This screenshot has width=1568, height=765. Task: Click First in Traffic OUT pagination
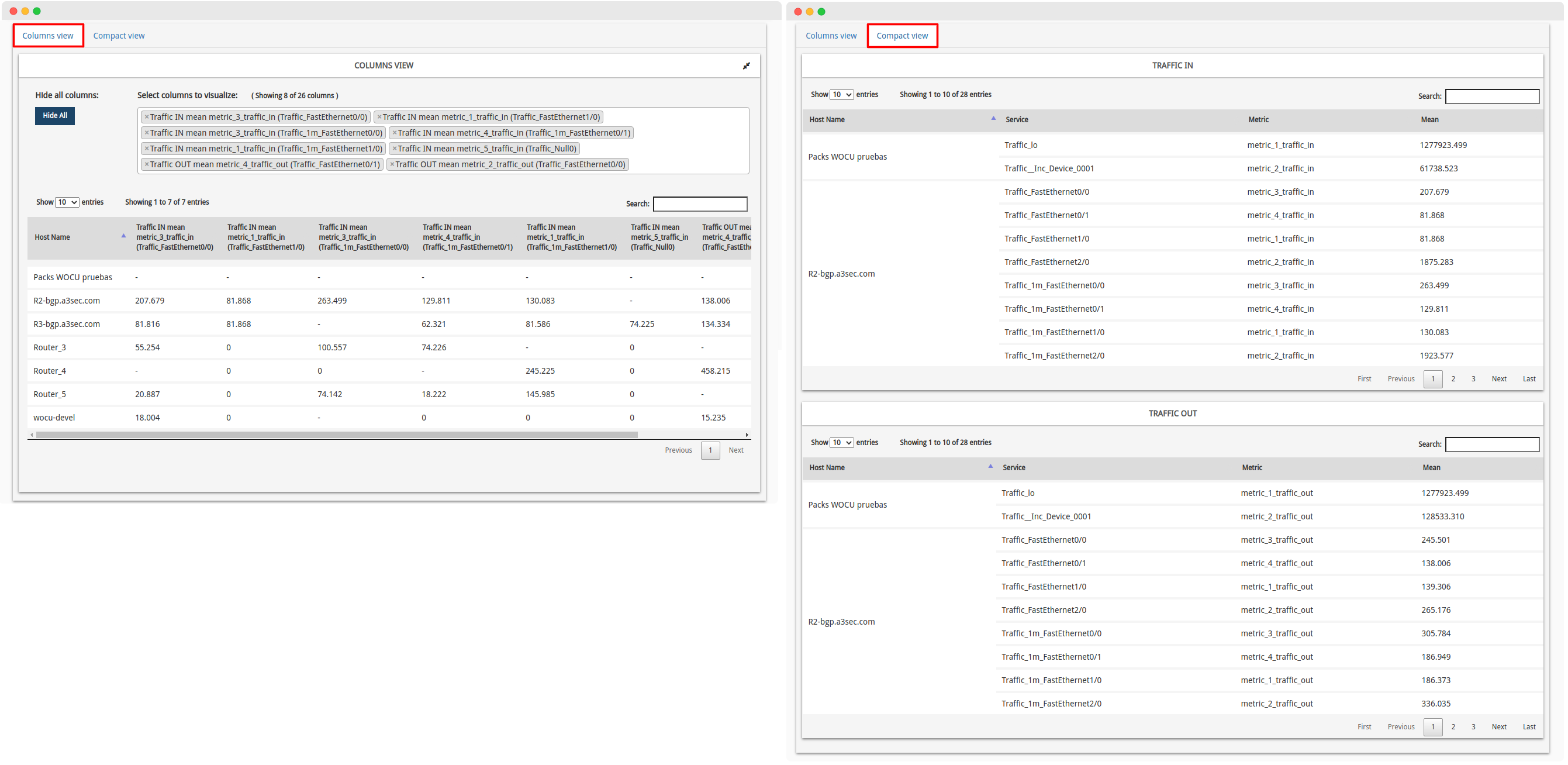tap(1364, 727)
